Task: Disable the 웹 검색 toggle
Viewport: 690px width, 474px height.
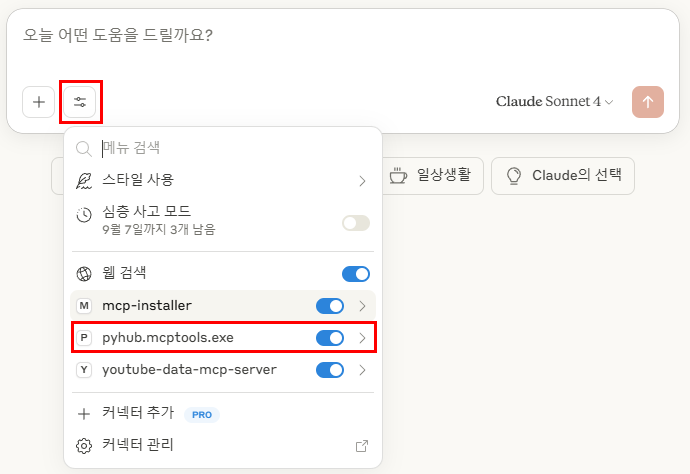Action: tap(356, 274)
